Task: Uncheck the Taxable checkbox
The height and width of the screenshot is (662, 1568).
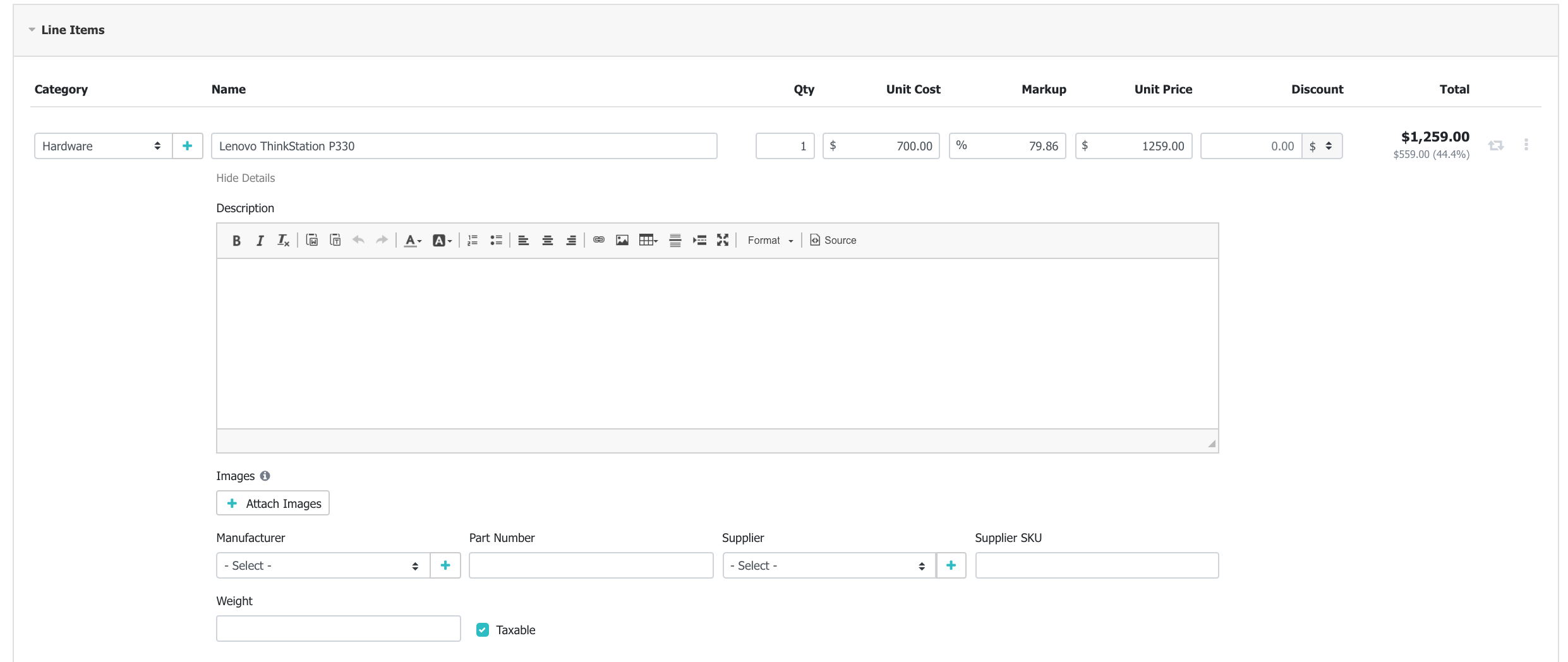Action: pyautogui.click(x=483, y=630)
